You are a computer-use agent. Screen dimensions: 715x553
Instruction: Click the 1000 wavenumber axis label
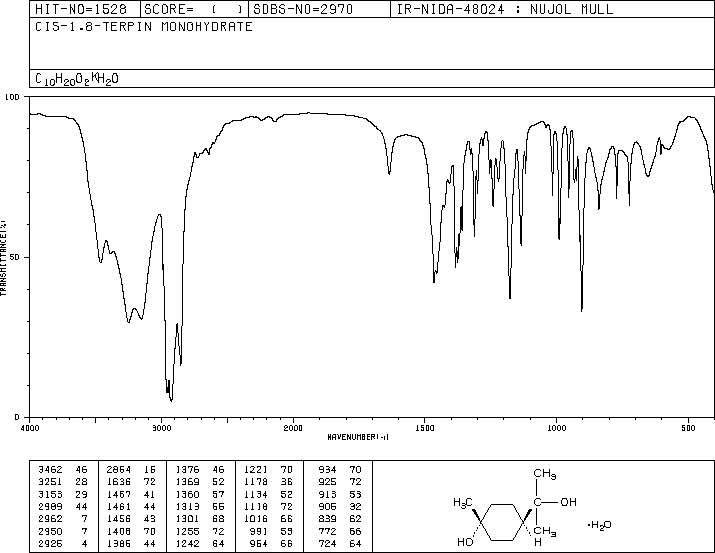point(556,428)
